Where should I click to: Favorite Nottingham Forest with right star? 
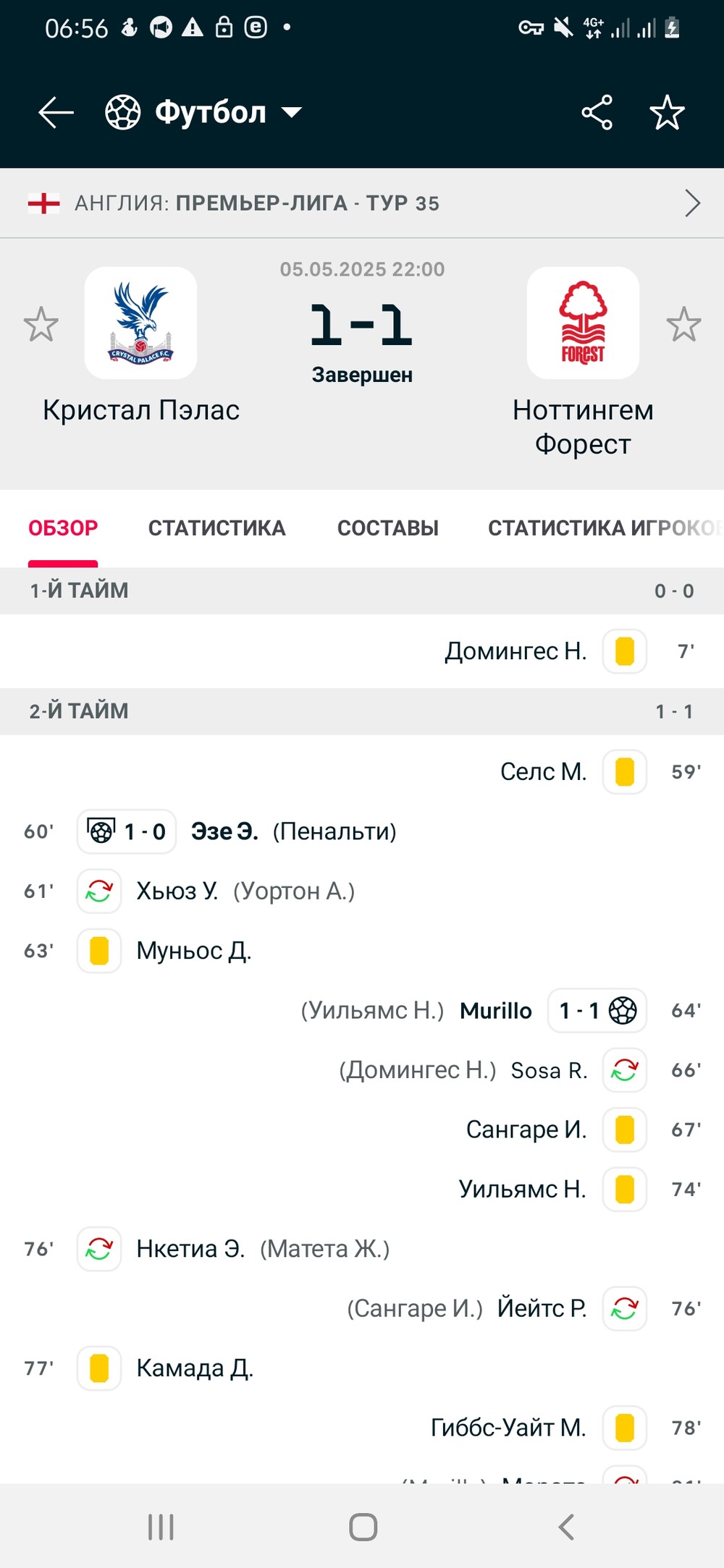coord(683,324)
